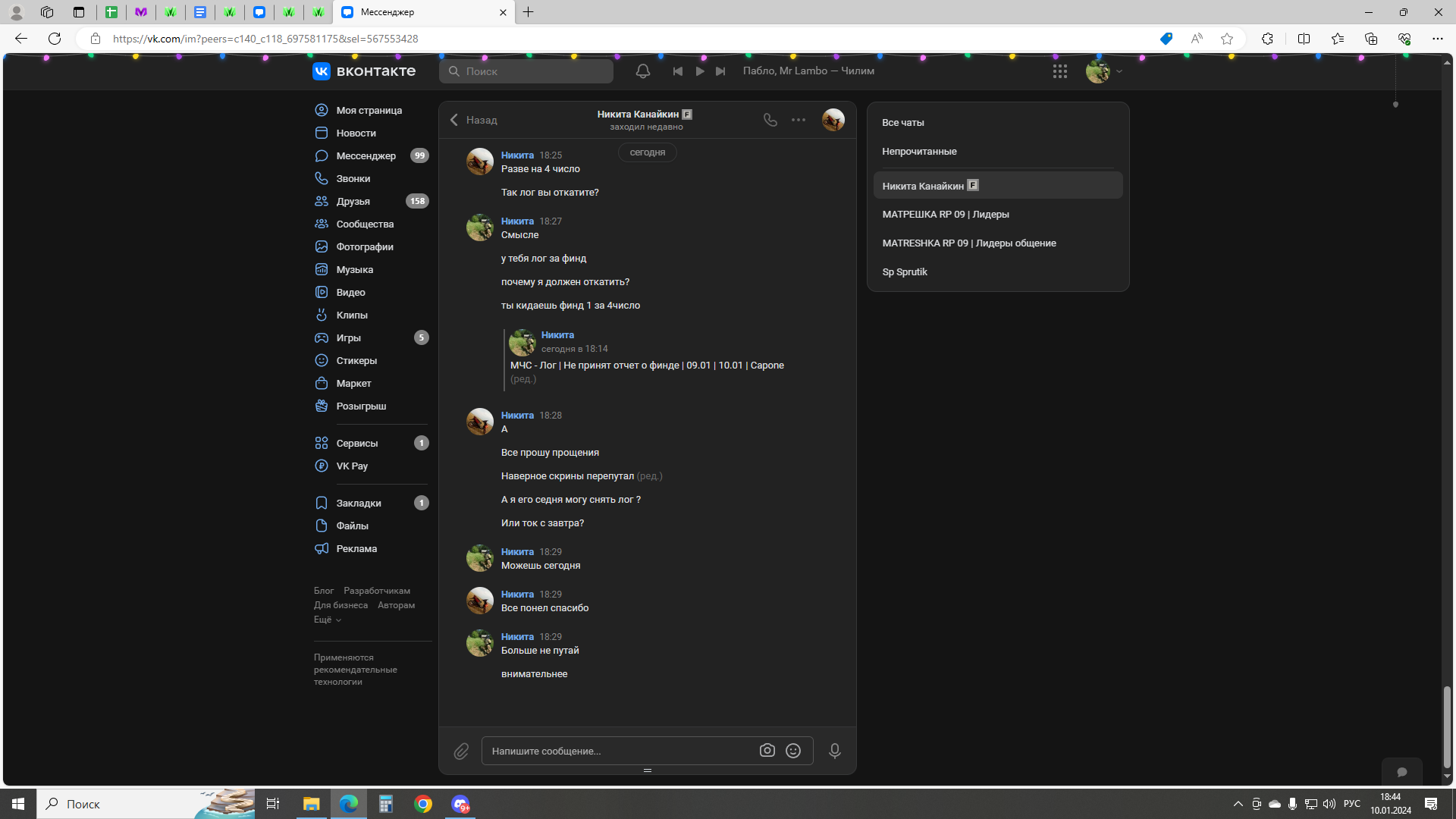
Task: Open the Звонки section
Action: 353,178
